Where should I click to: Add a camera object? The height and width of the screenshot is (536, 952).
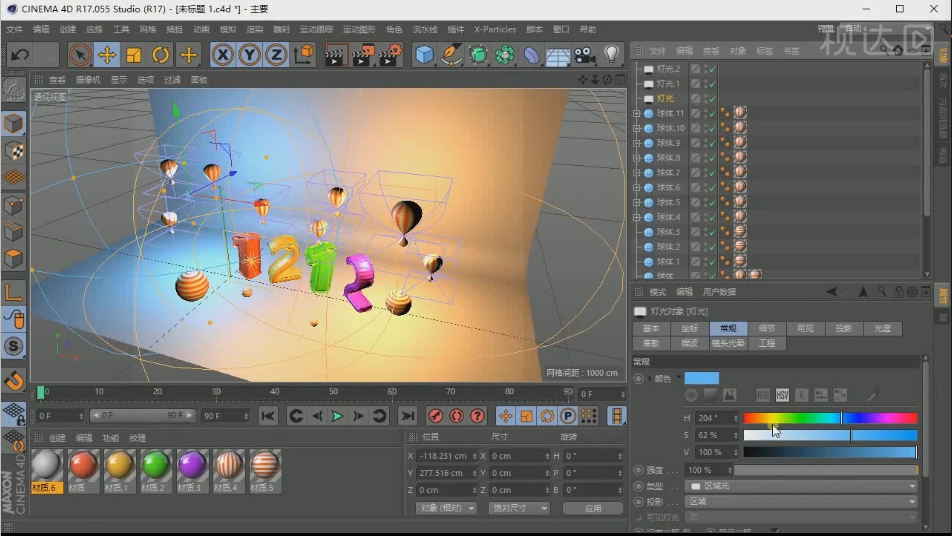pyautogui.click(x=585, y=55)
